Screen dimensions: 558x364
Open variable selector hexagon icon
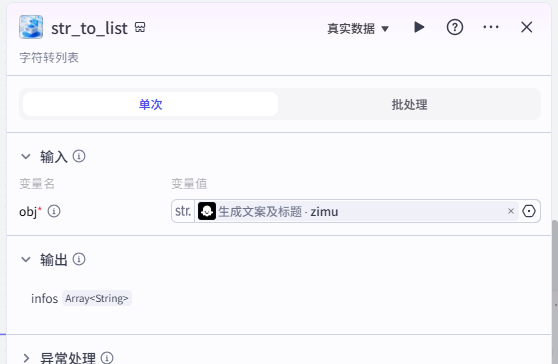point(529,211)
